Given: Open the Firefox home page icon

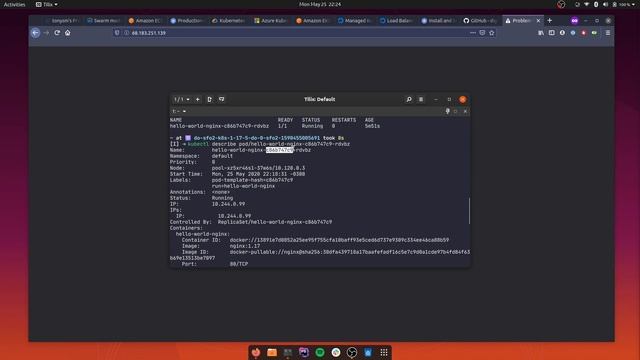Looking at the screenshot, I should 68,33.
